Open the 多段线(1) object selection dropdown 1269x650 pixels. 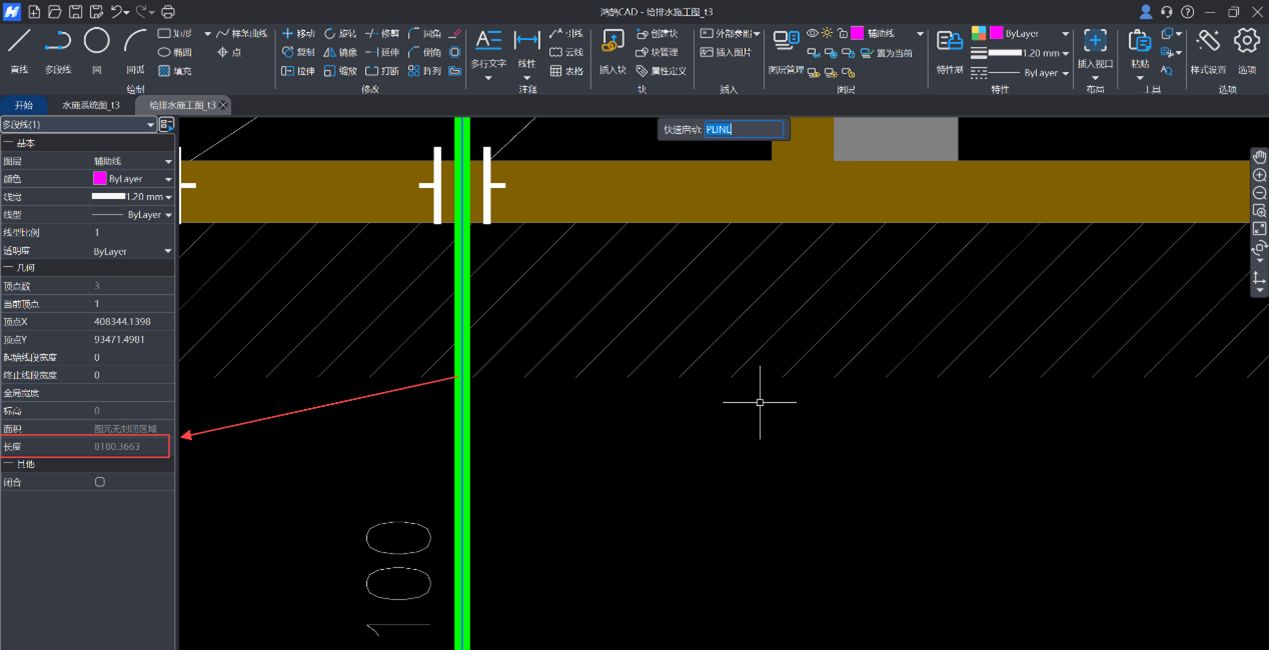point(151,125)
